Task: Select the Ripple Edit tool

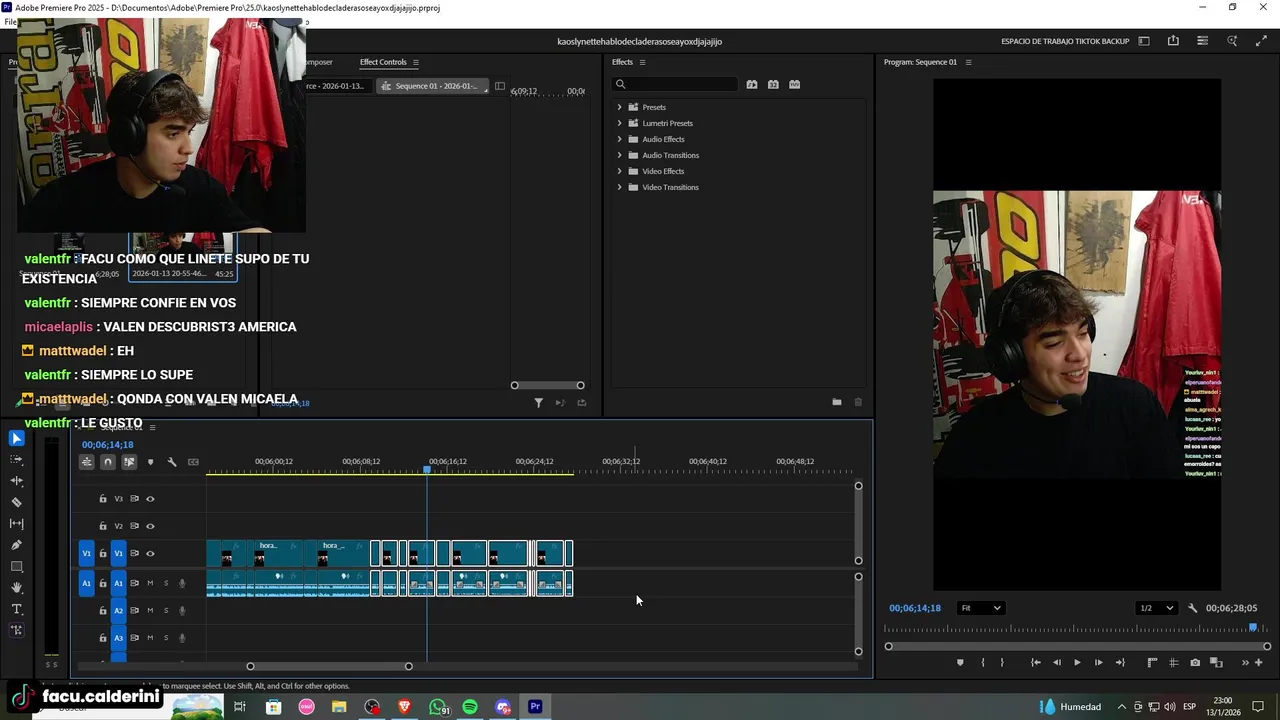Action: pyautogui.click(x=16, y=481)
